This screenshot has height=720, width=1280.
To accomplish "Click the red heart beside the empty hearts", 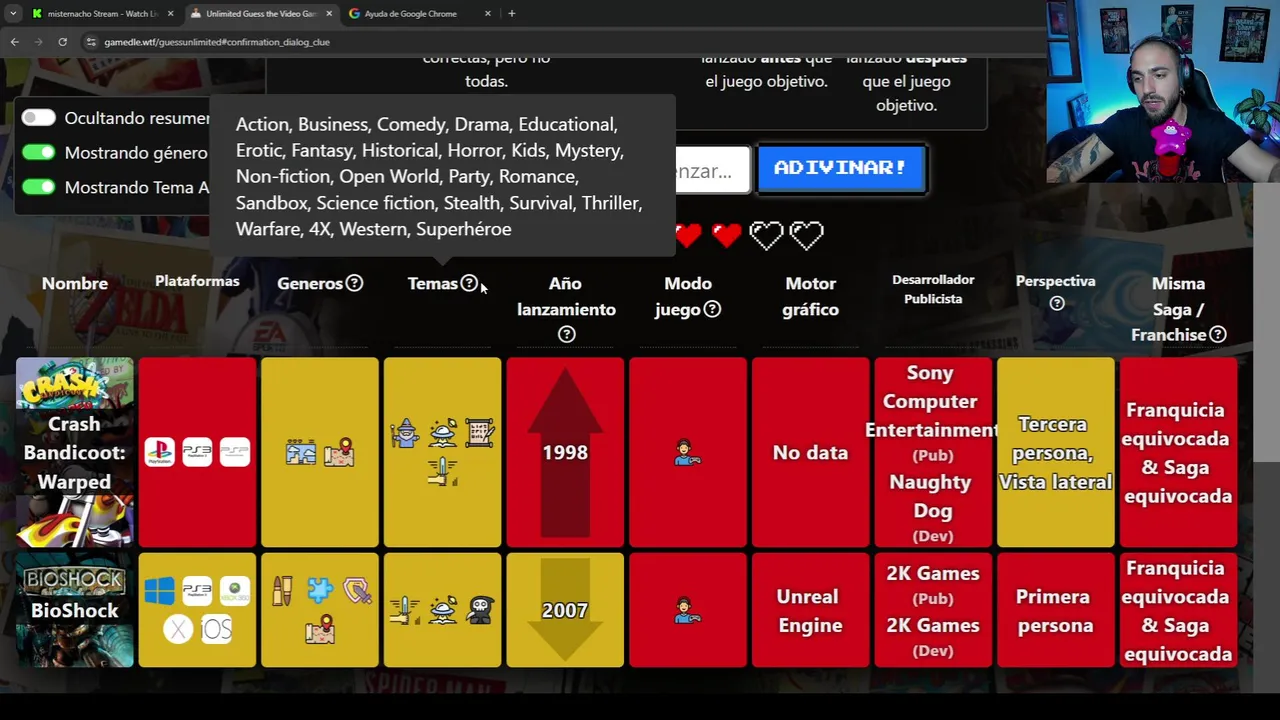I will pyautogui.click(x=727, y=235).
